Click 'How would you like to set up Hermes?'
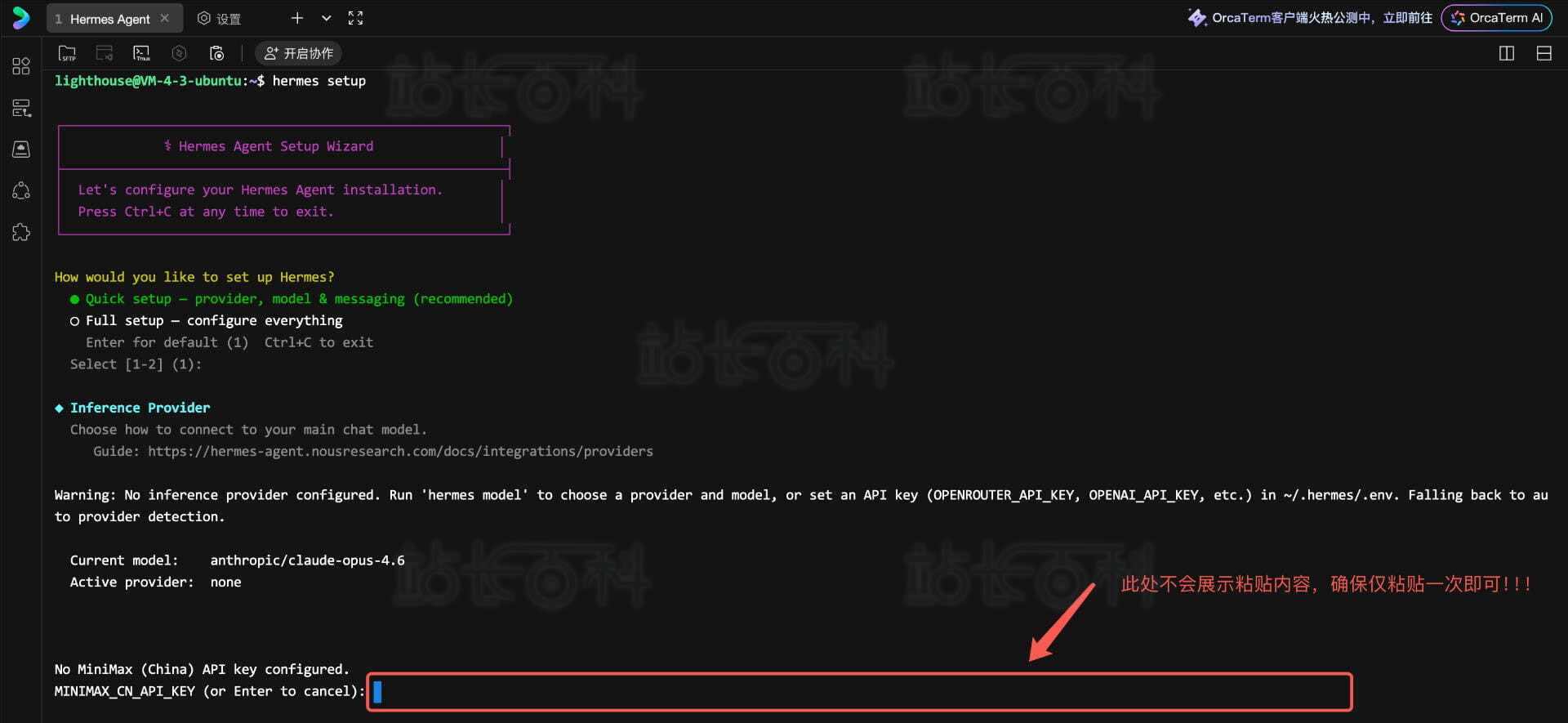Screen dimensions: 1568x723 (194, 277)
